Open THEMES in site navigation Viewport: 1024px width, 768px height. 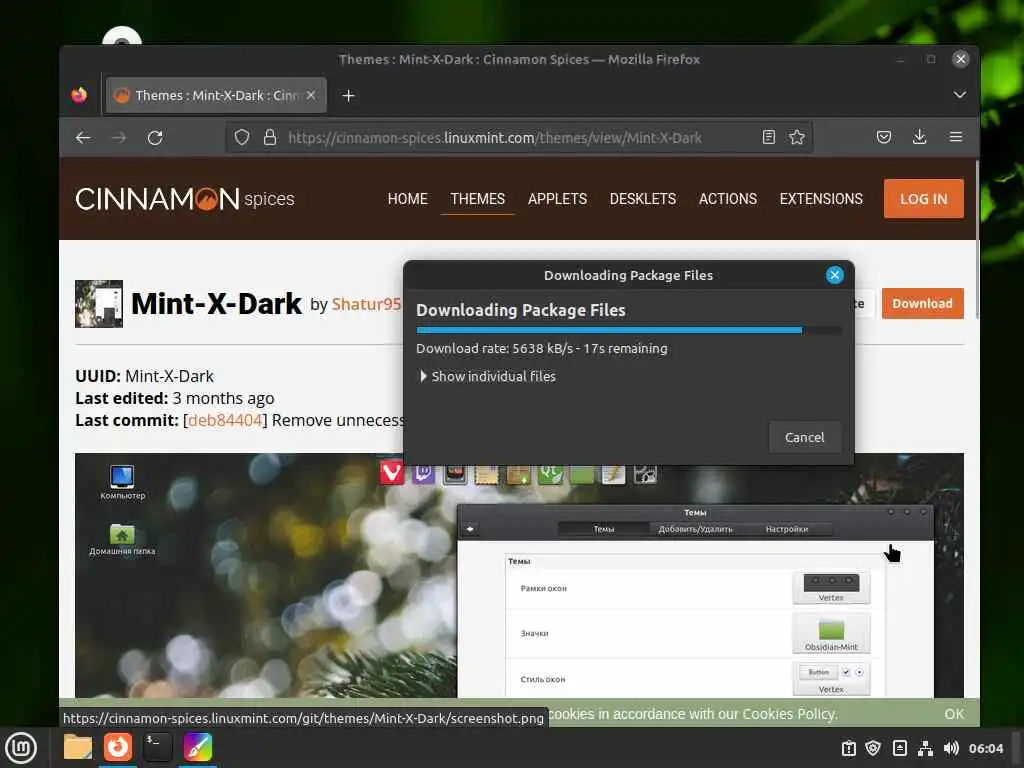coord(477,199)
